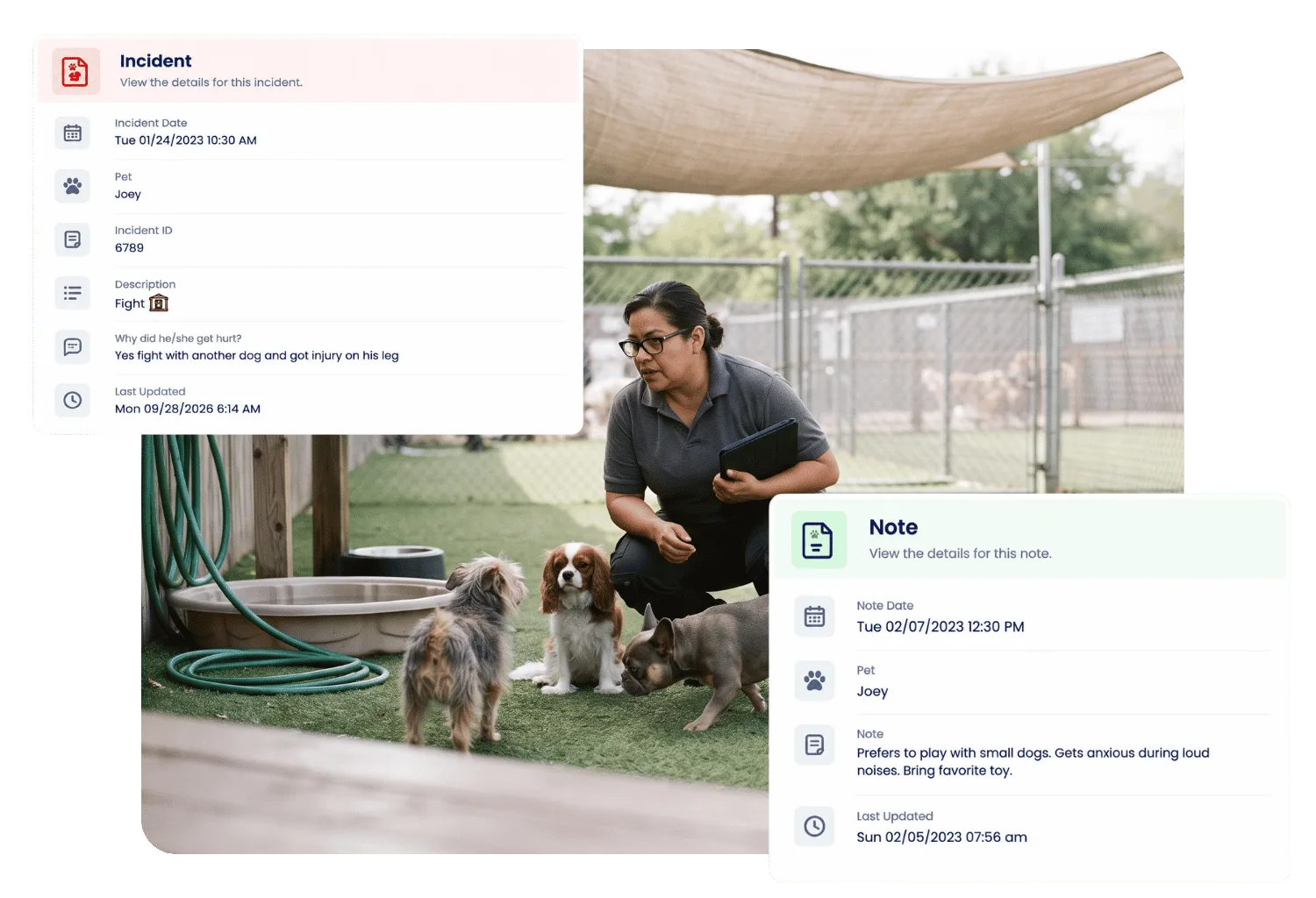
Task: Click the Incident Date label
Action: [x=151, y=123]
